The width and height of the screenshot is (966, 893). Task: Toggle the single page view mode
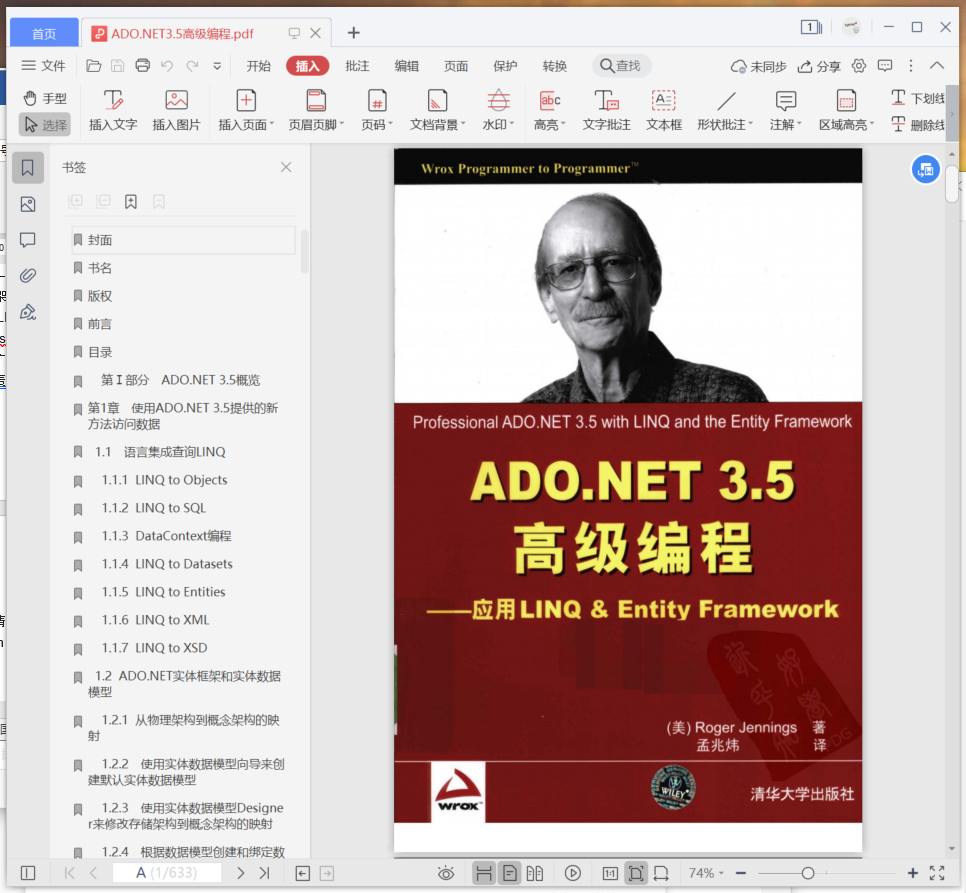click(x=510, y=873)
